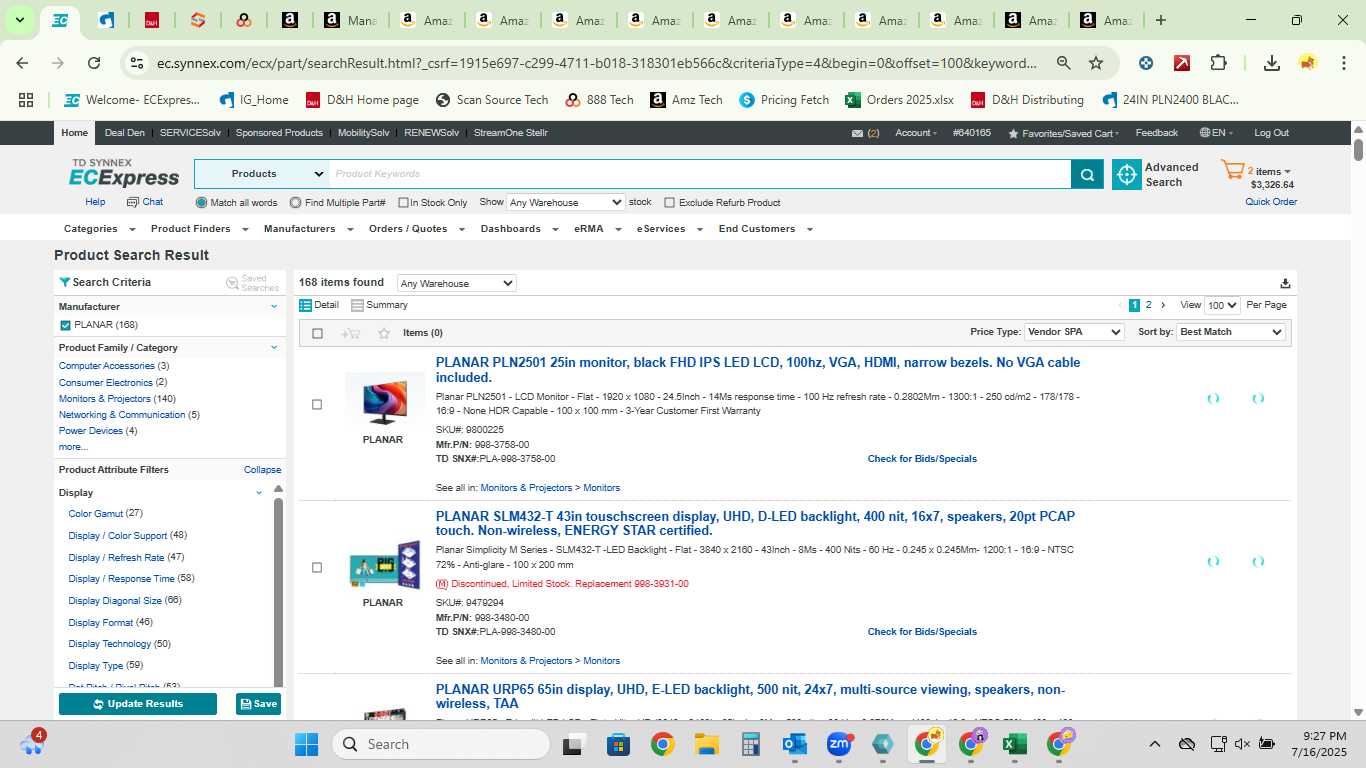
Task: Click the magnifier search button beside Product Keywords
Action: coord(1087,174)
